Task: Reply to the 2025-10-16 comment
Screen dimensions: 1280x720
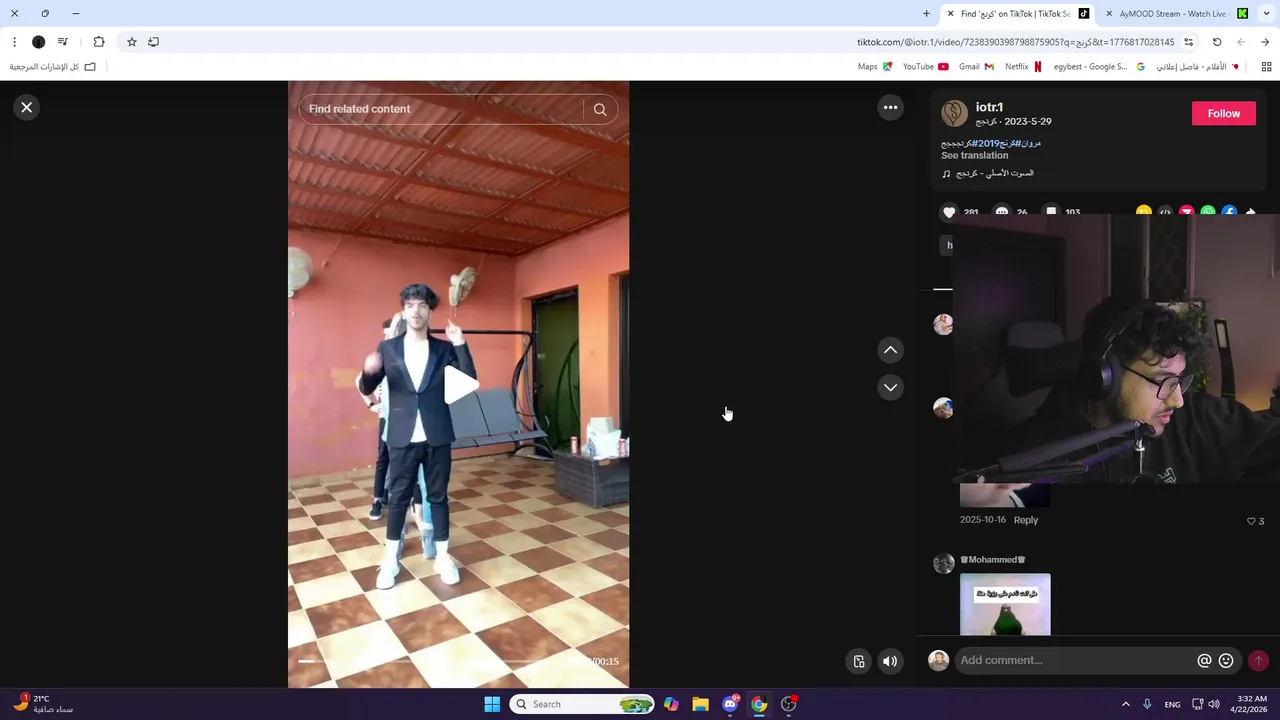Action: [1026, 520]
